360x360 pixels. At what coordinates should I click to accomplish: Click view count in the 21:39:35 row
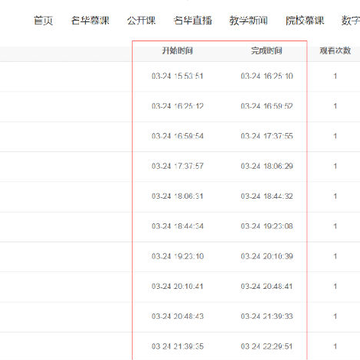point(335,346)
